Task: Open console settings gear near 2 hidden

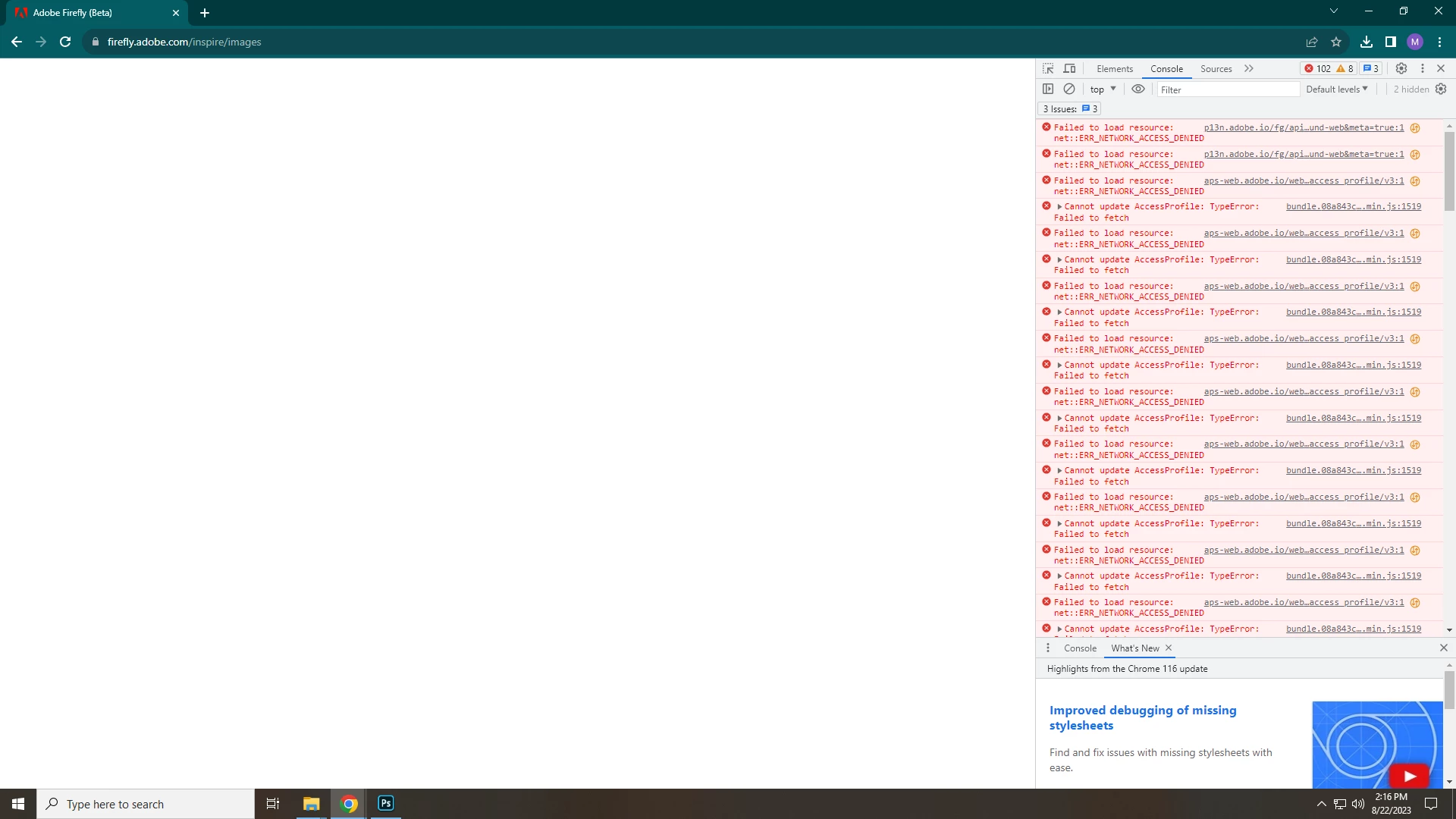Action: (1441, 89)
